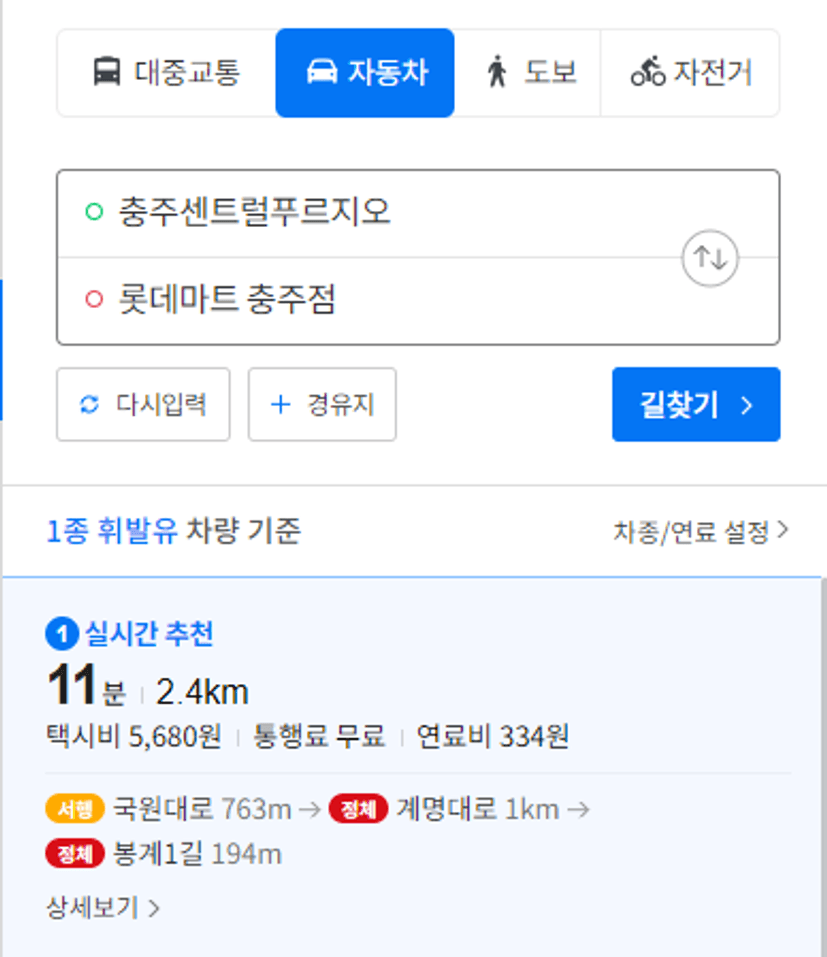Select the 11분 2.4km route summary
This screenshot has height=957, width=827.
click(x=148, y=686)
